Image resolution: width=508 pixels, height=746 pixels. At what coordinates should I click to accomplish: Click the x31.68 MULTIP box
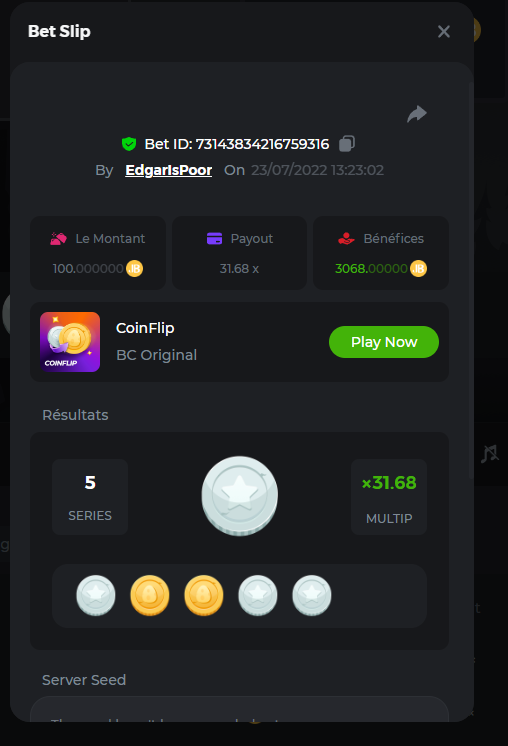(x=389, y=497)
